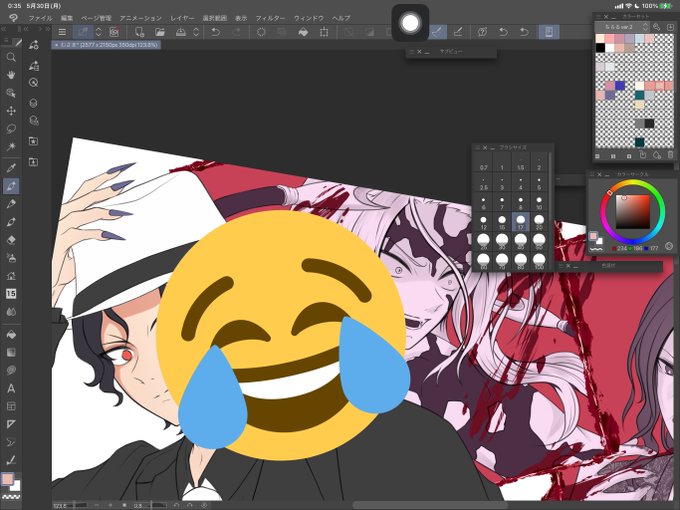Open the 編集 menu
680x510 pixels.
(67, 18)
